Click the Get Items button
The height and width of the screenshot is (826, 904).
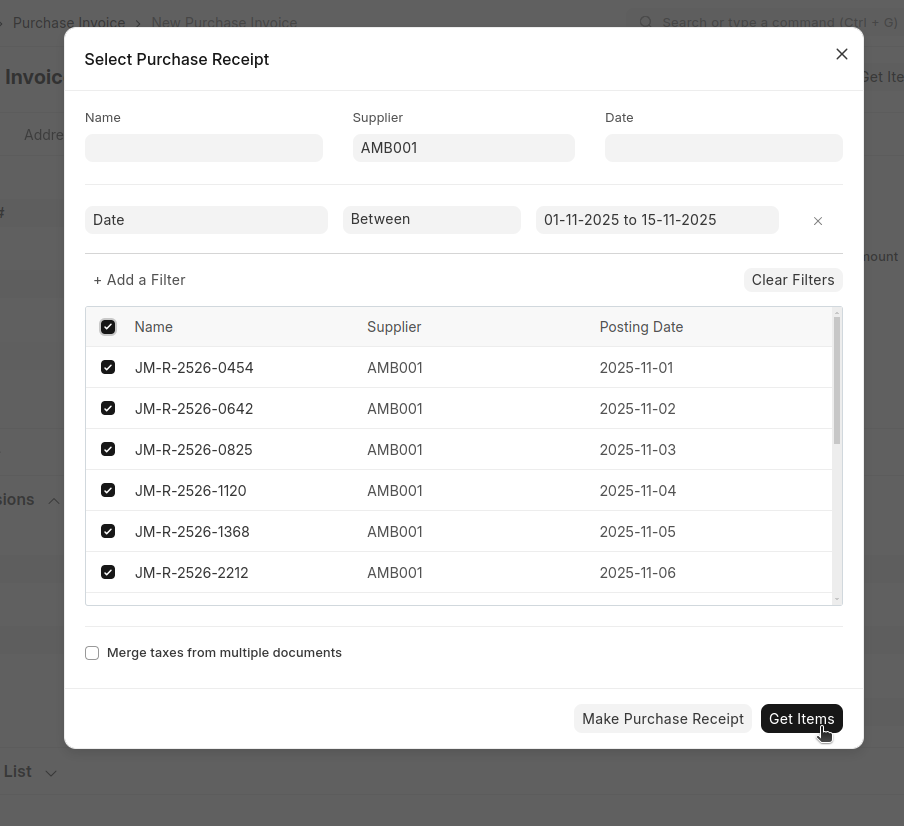click(x=801, y=719)
